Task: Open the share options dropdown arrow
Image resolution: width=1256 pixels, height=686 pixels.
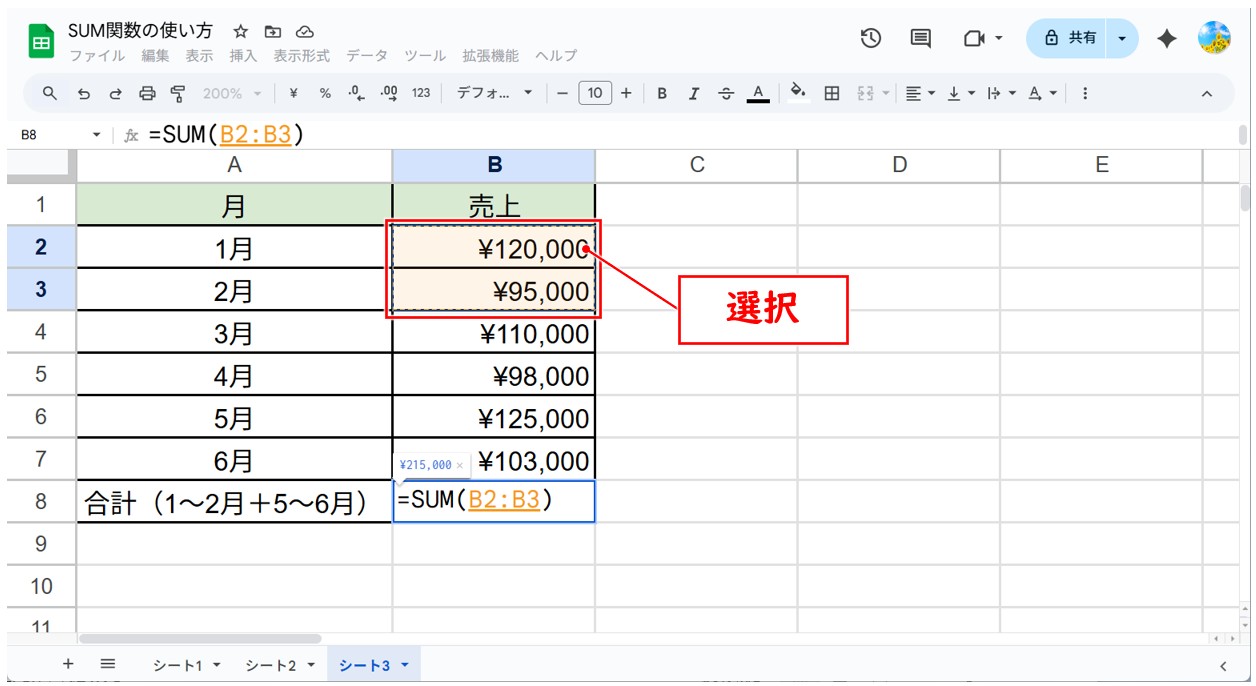Action: [x=1122, y=38]
